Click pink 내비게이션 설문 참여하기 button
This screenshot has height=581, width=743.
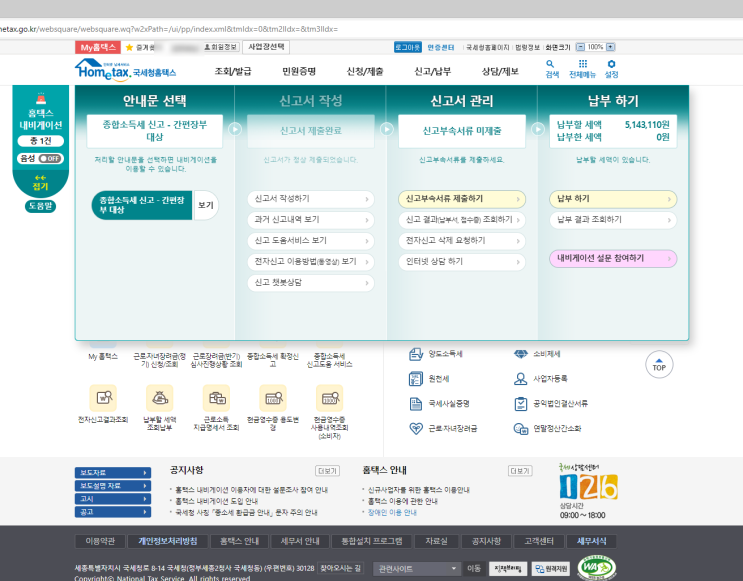(613, 259)
